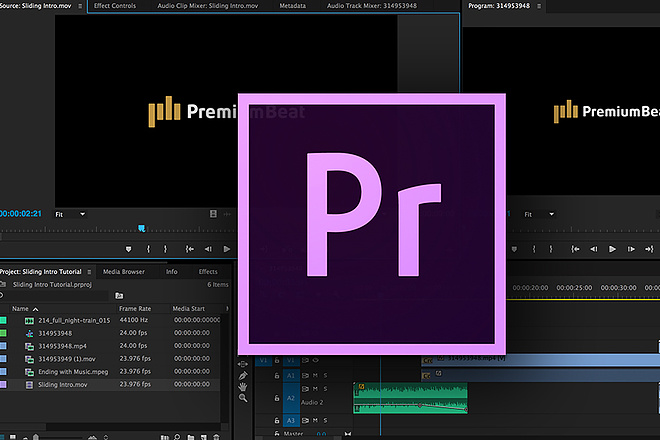Click the A2 track target button
Image resolution: width=660 pixels, height=440 pixels.
(291, 398)
